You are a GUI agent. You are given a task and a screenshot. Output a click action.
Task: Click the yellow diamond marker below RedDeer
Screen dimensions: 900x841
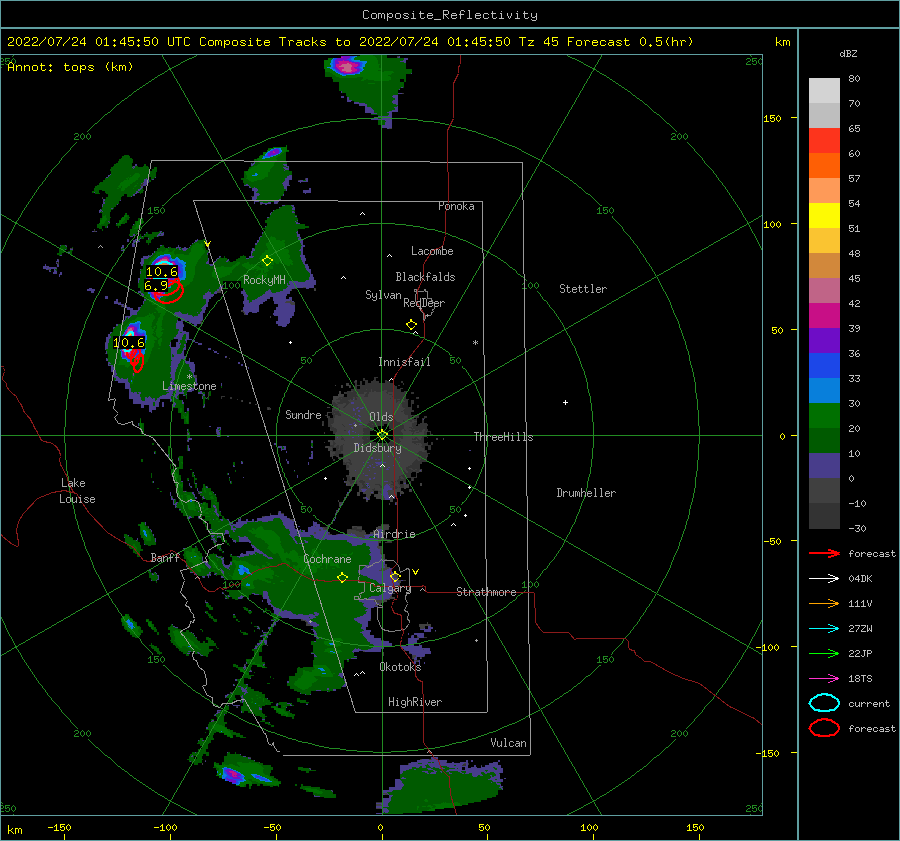[x=412, y=325]
